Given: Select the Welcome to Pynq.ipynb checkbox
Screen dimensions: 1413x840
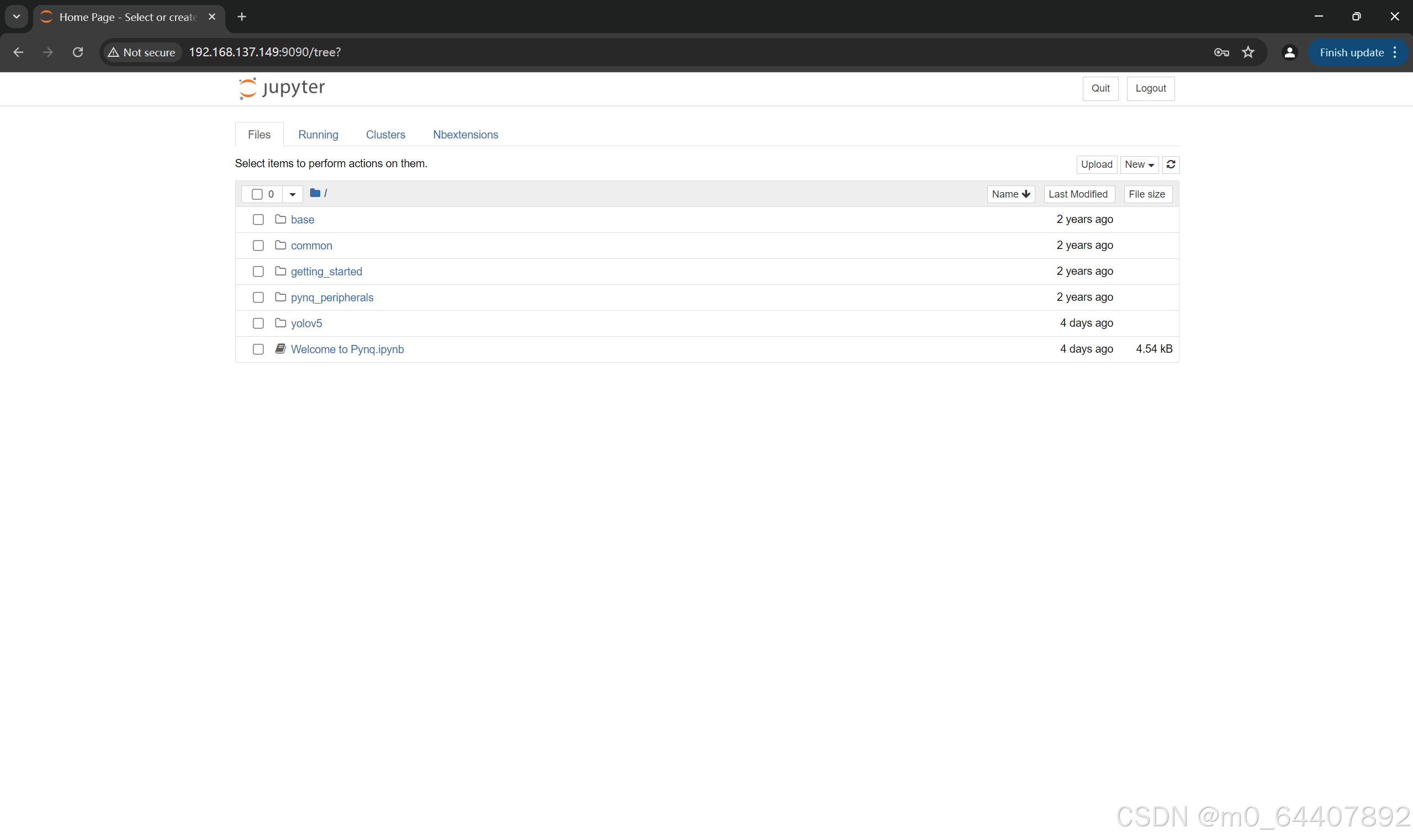Looking at the screenshot, I should [x=258, y=349].
